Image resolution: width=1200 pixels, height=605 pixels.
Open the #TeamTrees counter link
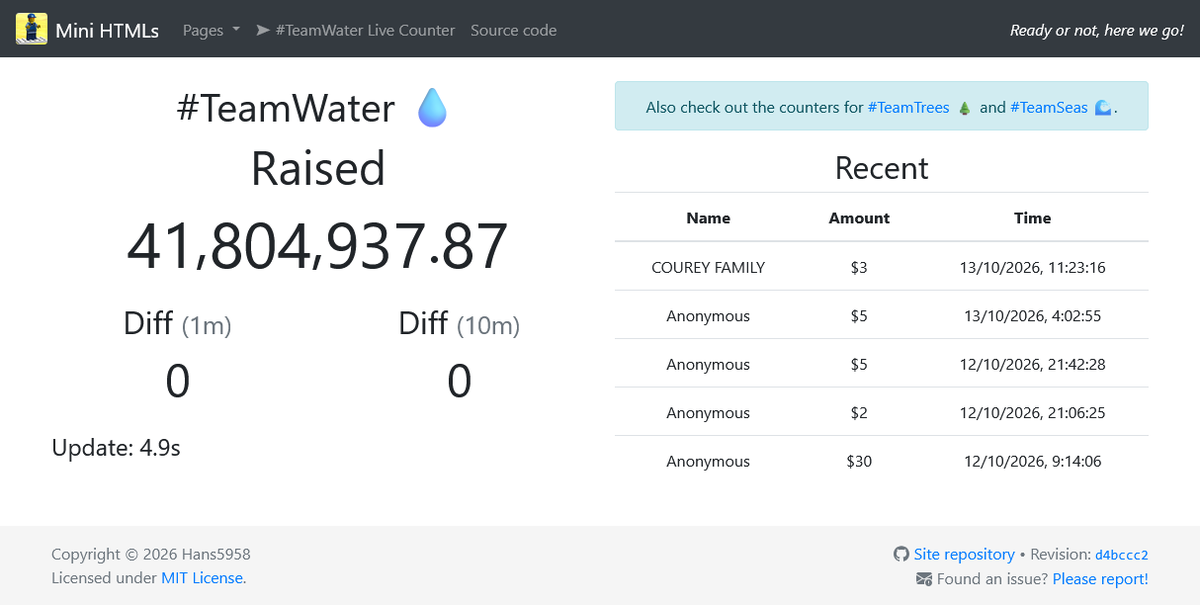908,107
